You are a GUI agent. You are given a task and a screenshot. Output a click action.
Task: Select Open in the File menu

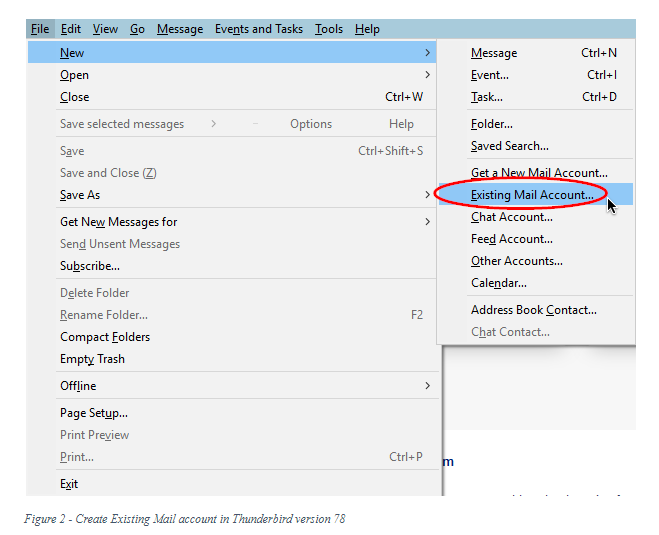point(232,74)
